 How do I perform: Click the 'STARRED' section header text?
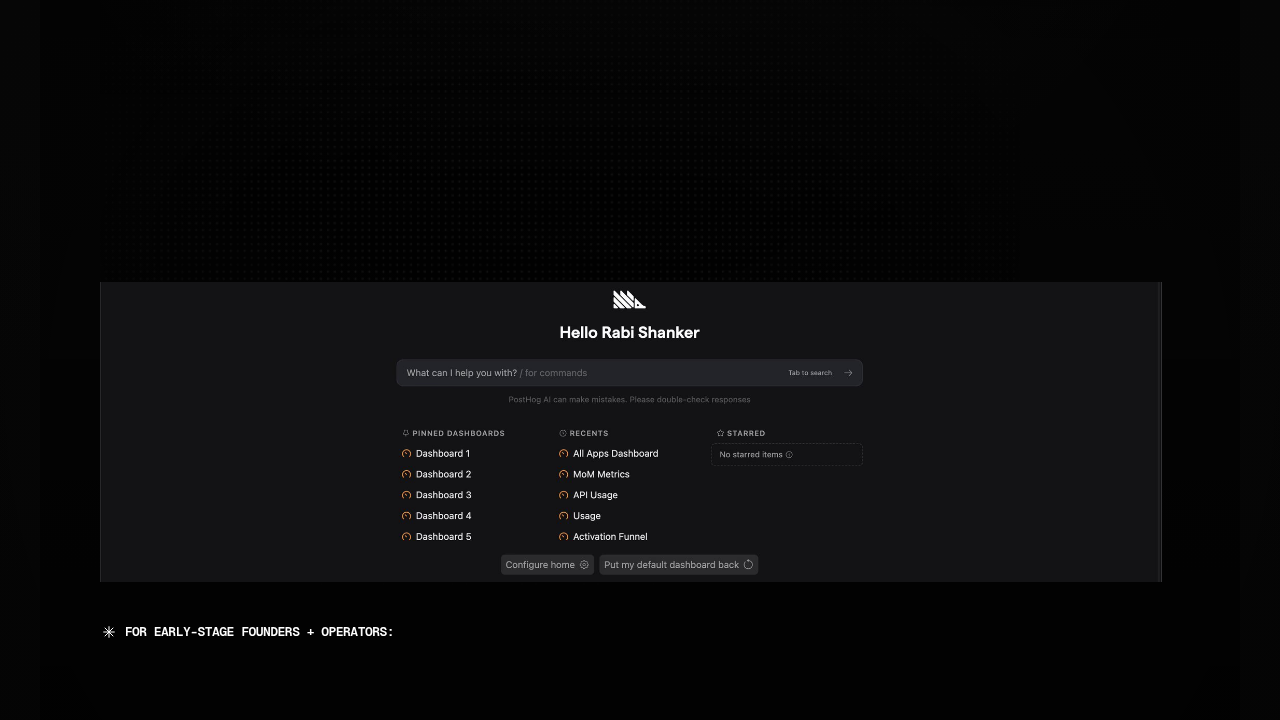pos(746,433)
